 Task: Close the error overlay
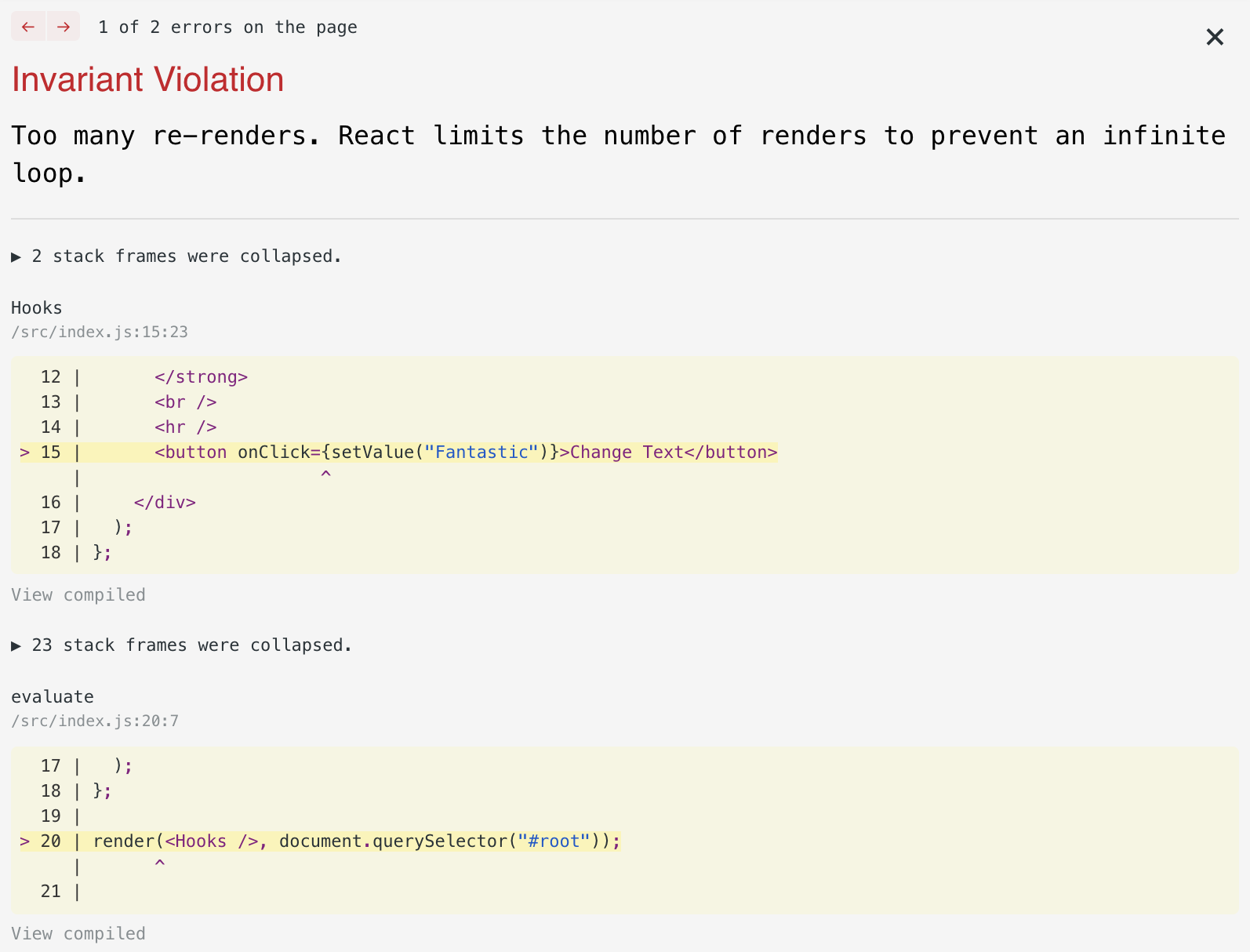[x=1215, y=37]
